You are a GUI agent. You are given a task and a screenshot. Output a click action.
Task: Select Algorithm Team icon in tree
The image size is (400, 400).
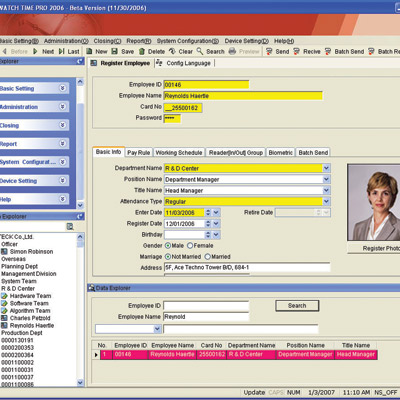click(4, 311)
